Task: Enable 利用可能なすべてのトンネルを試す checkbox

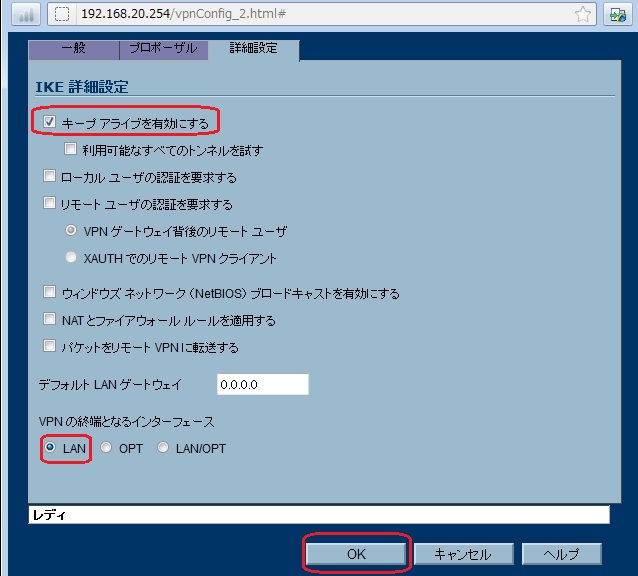Action: (70, 148)
